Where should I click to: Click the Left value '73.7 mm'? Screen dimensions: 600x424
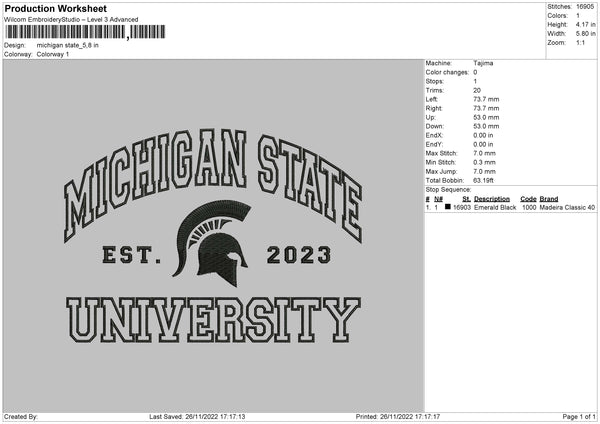(x=486, y=99)
